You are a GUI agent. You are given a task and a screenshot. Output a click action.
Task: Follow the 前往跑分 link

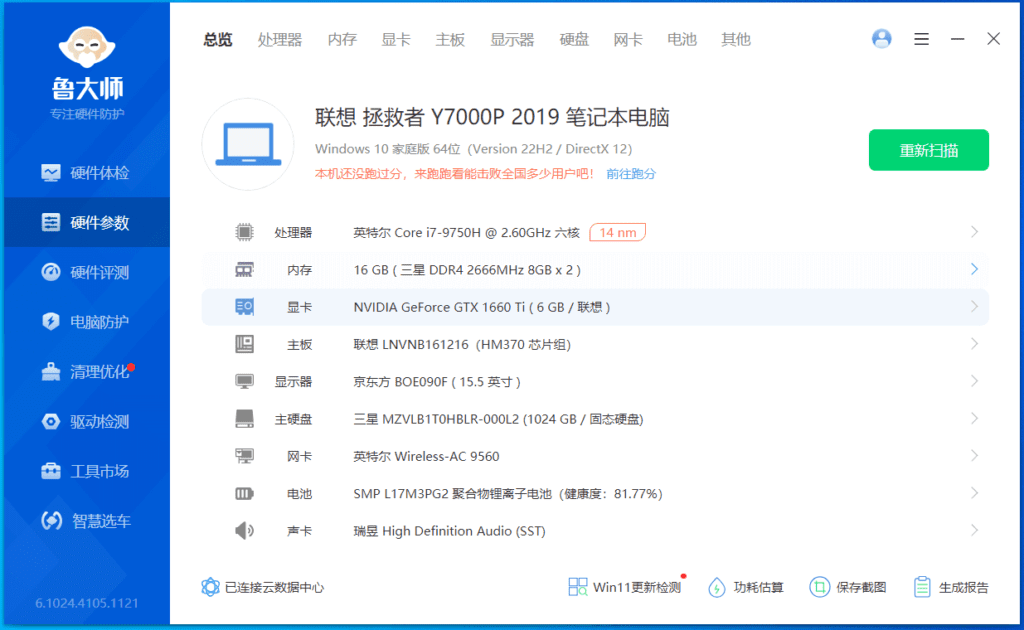point(631,174)
